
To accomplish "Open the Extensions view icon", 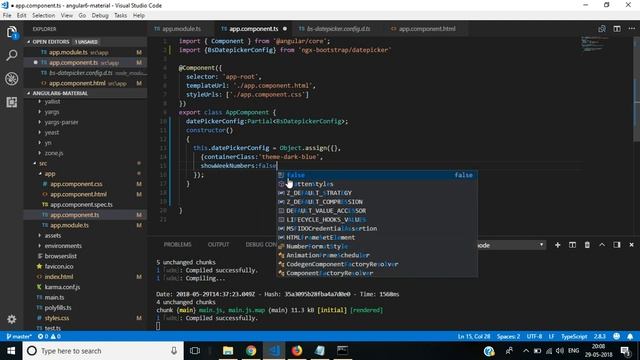I will 11,102.
